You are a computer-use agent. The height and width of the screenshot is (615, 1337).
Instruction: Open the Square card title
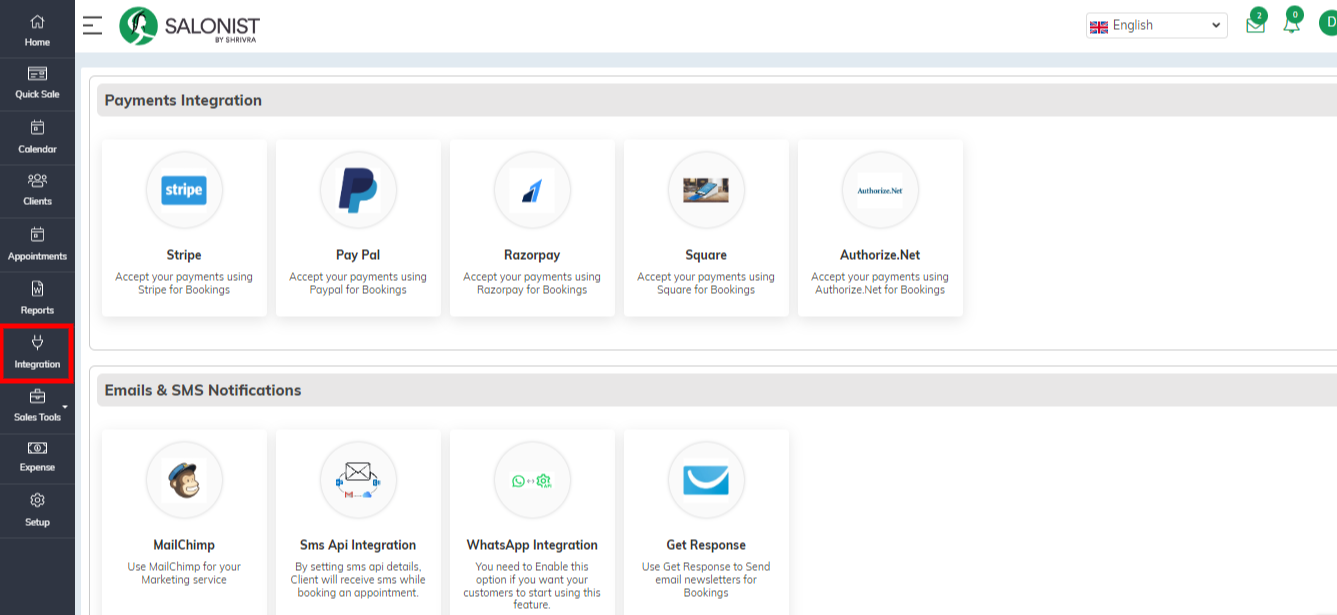[706, 255]
